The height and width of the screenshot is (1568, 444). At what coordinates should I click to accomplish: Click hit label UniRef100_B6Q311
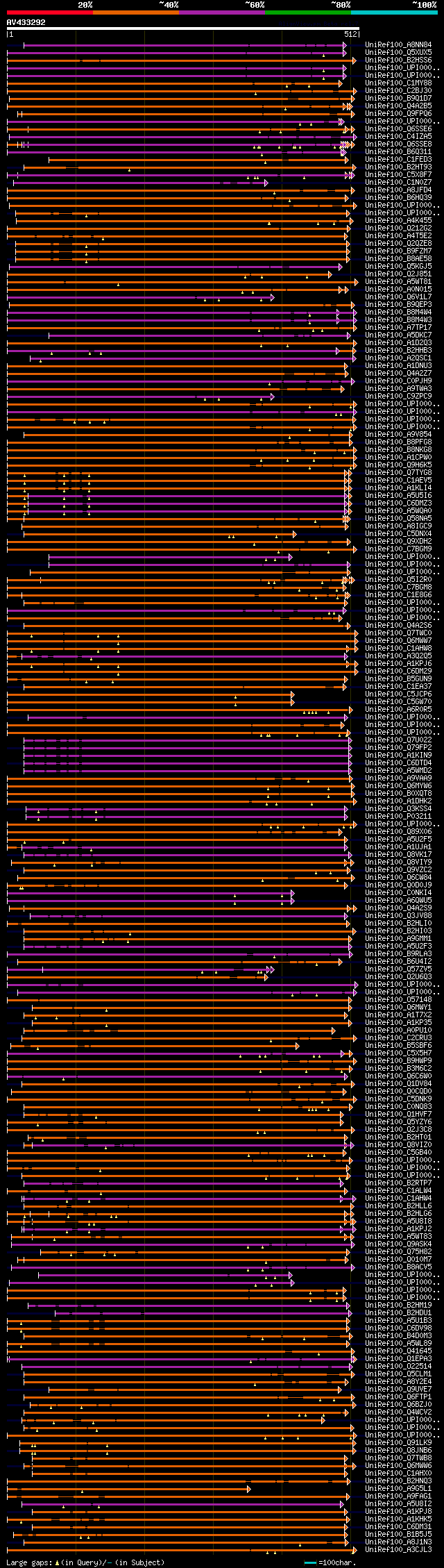398,151
